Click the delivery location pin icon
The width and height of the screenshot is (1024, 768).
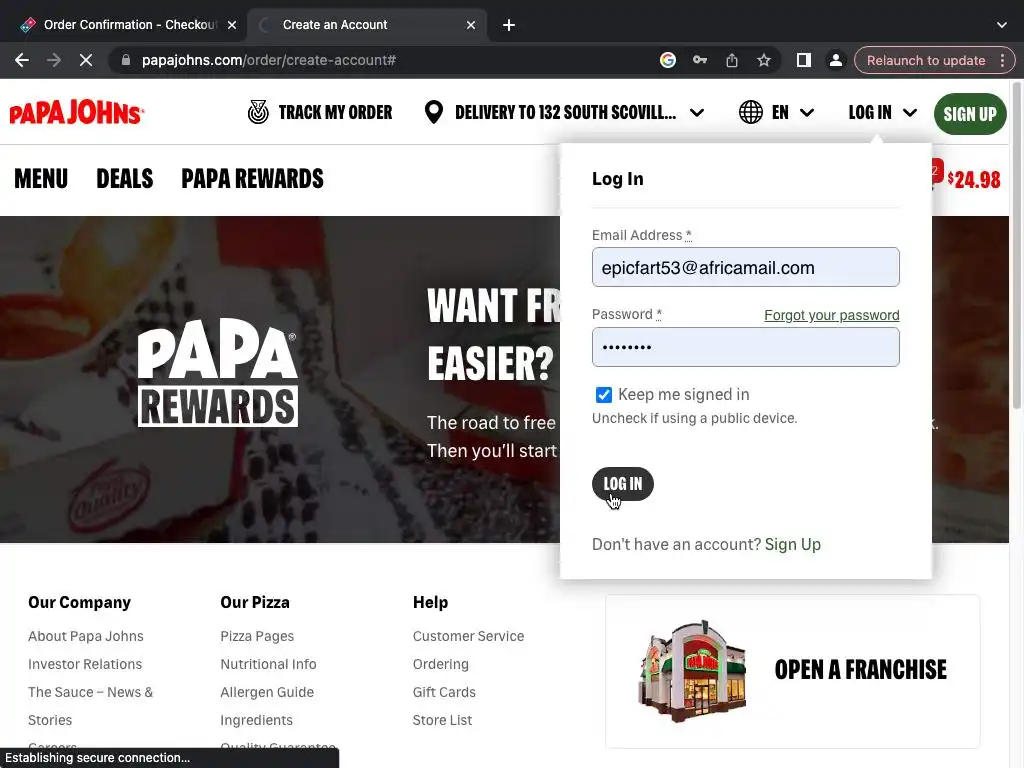click(x=434, y=112)
